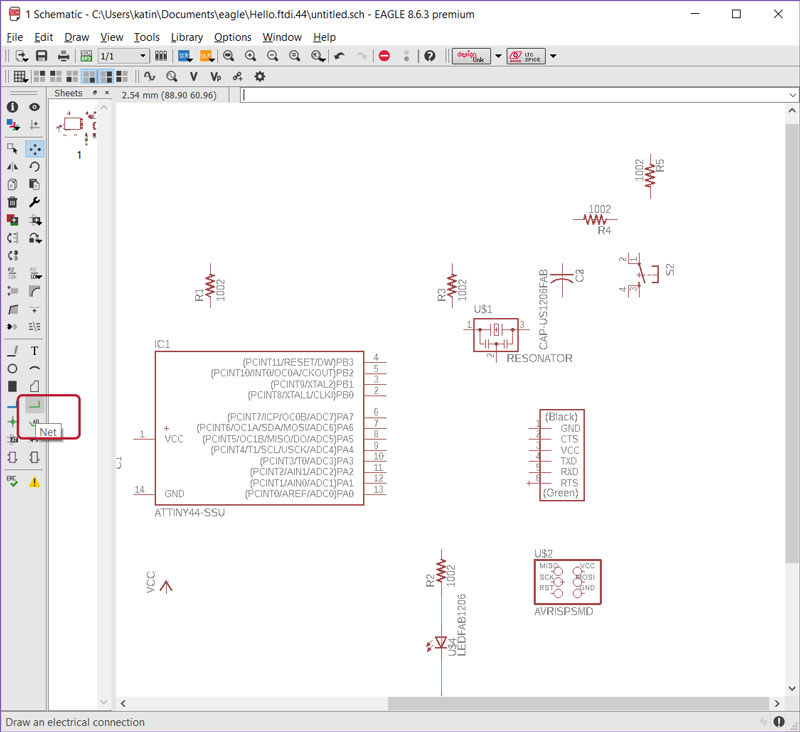
Task: Click the Undo arrow
Action: [x=340, y=56]
